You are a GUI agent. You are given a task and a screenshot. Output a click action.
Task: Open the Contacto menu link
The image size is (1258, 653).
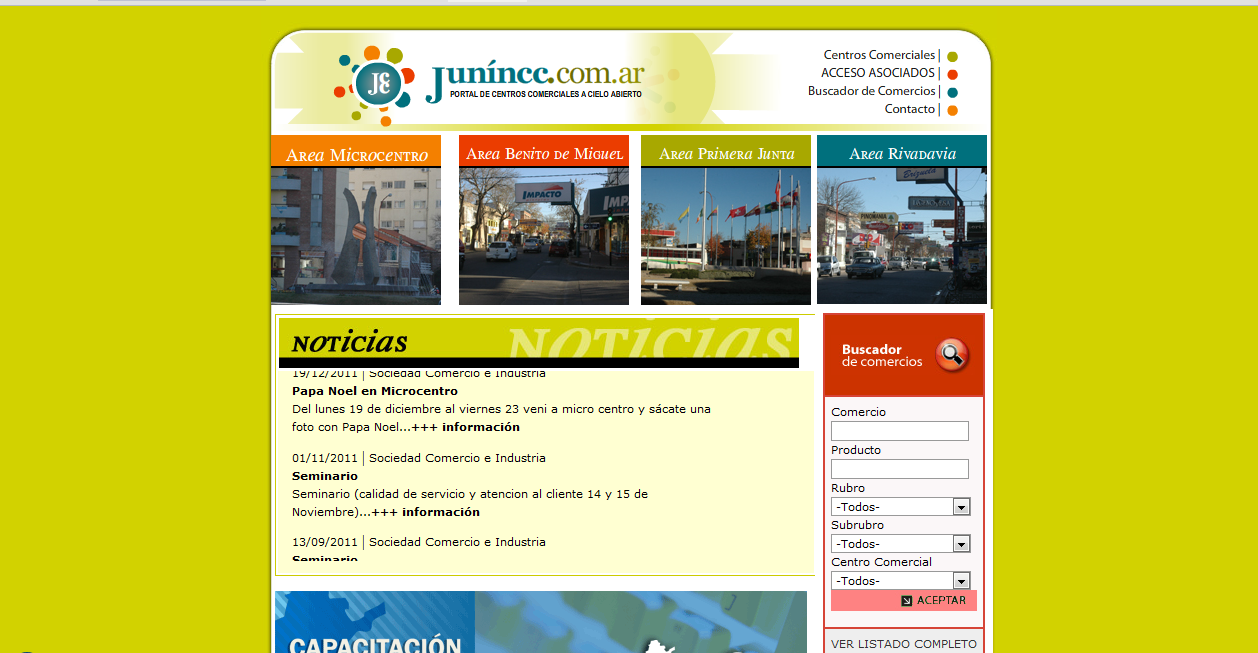pyautogui.click(x=910, y=109)
